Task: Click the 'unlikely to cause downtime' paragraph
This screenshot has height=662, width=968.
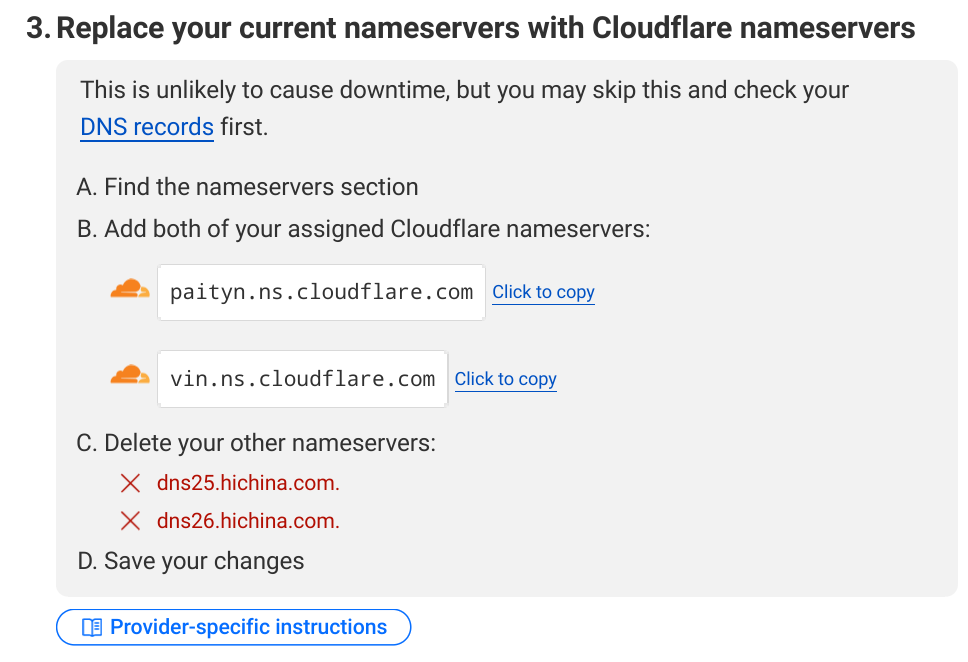Action: point(464,90)
